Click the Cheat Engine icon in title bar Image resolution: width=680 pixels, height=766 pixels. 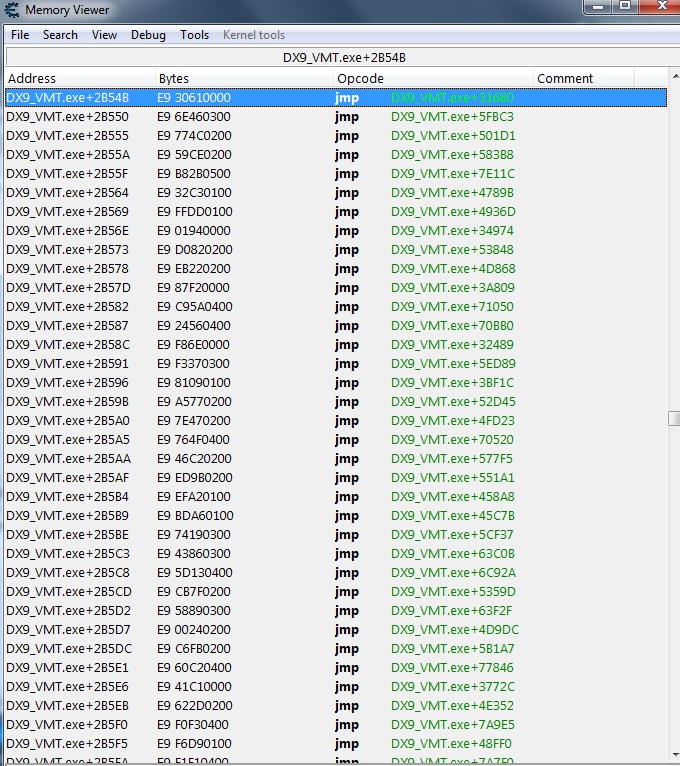(x=12, y=10)
